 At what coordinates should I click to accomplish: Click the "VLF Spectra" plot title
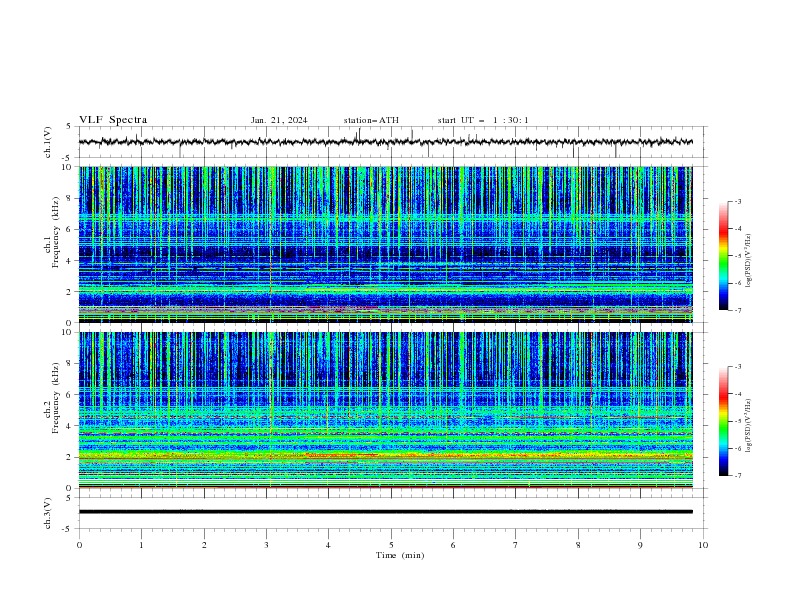pyautogui.click(x=113, y=120)
